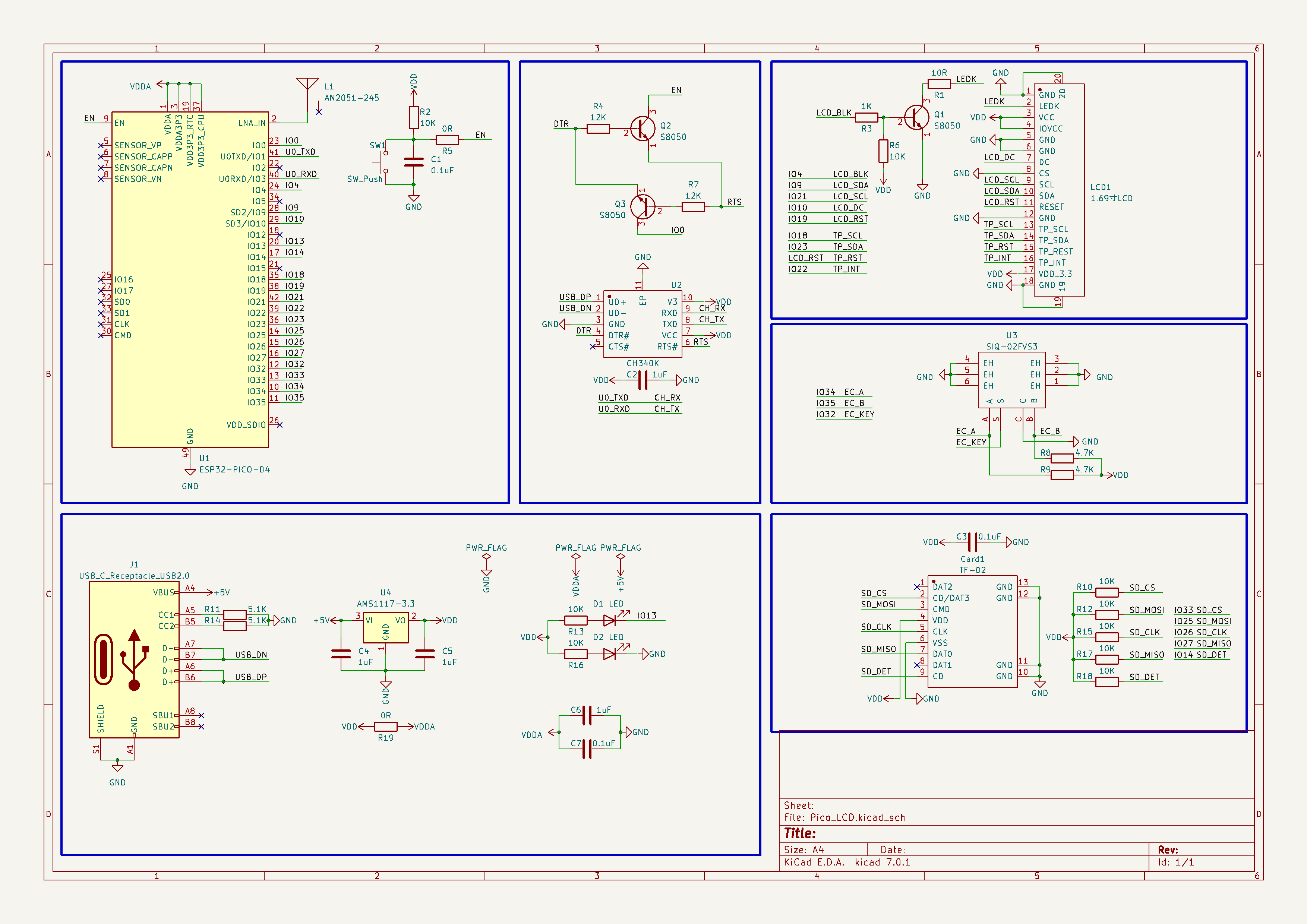Select transistor Q2 S8050 symbol
This screenshot has width=1307, height=924.
coord(643,129)
